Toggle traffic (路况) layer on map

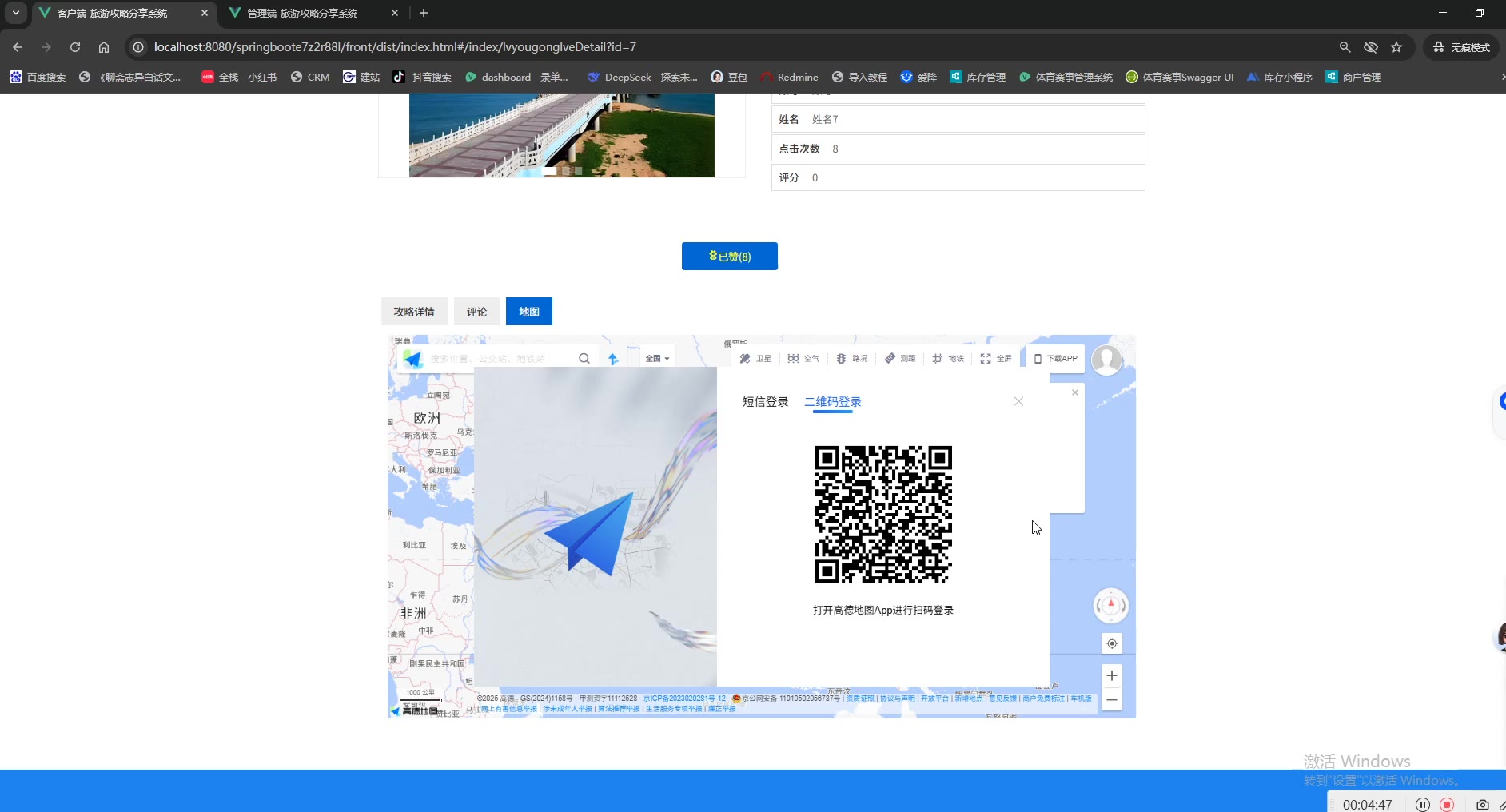point(852,359)
